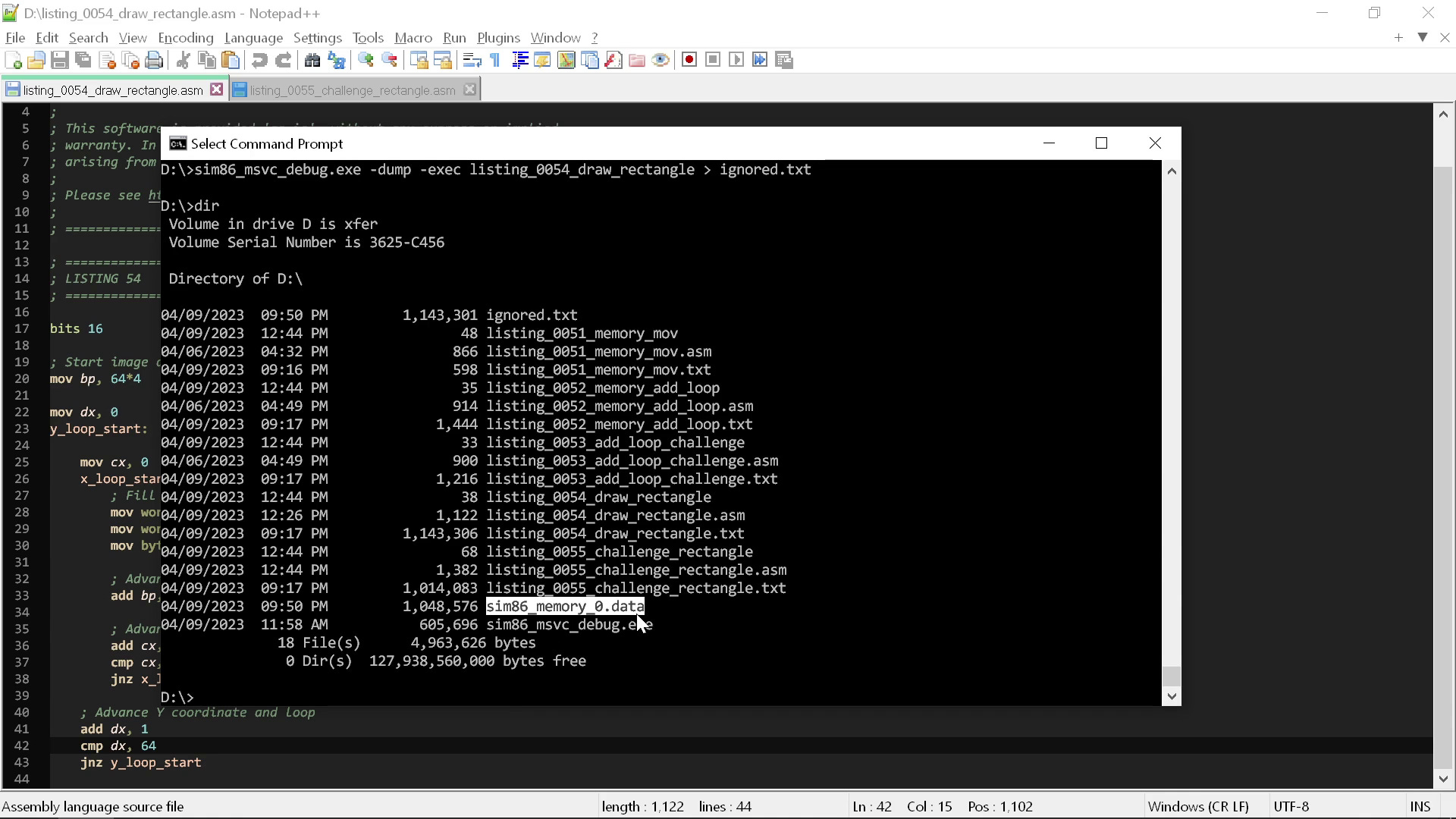Open the Macro menu

pos(413,37)
